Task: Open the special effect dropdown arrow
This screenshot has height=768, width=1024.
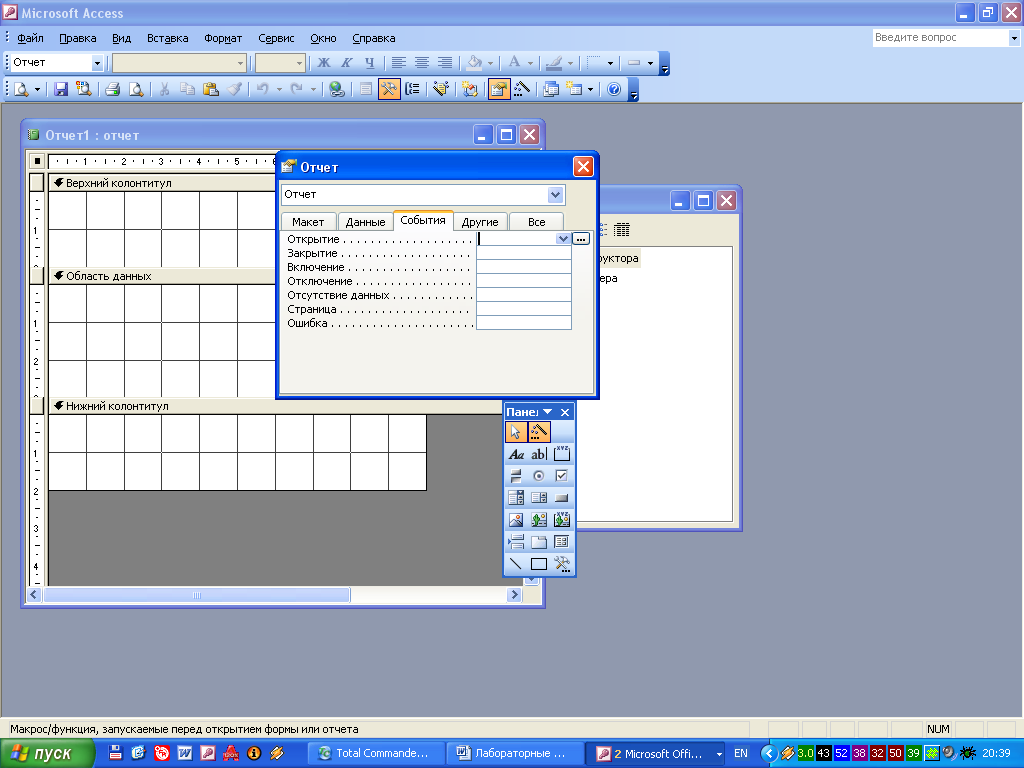Action: 650,63
